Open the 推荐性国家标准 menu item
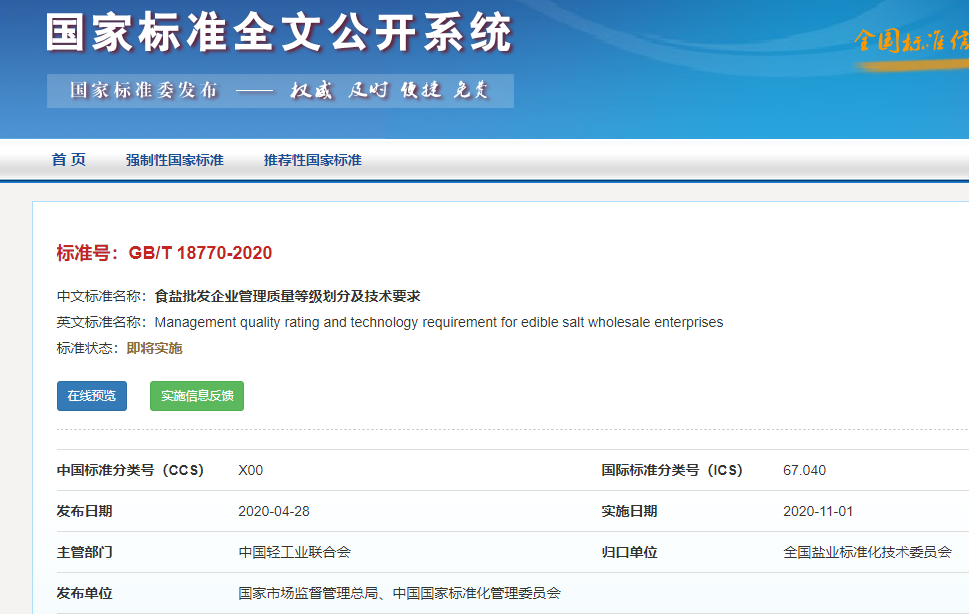This screenshot has height=614, width=969. [x=312, y=160]
